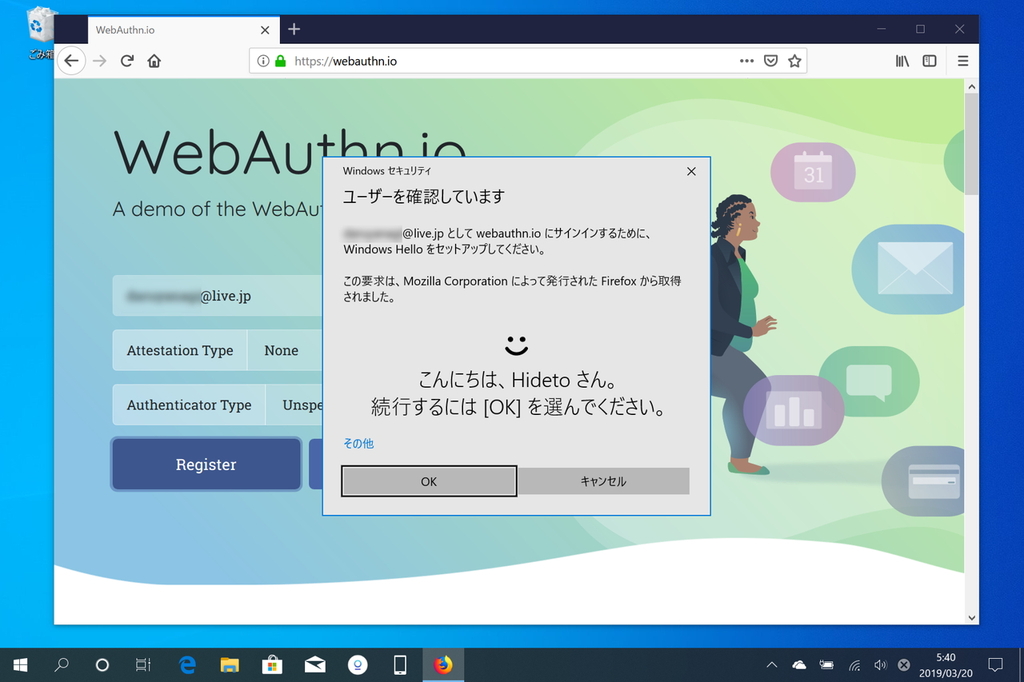Click the volume icon in the system tray
This screenshot has width=1024, height=682.
click(x=881, y=664)
